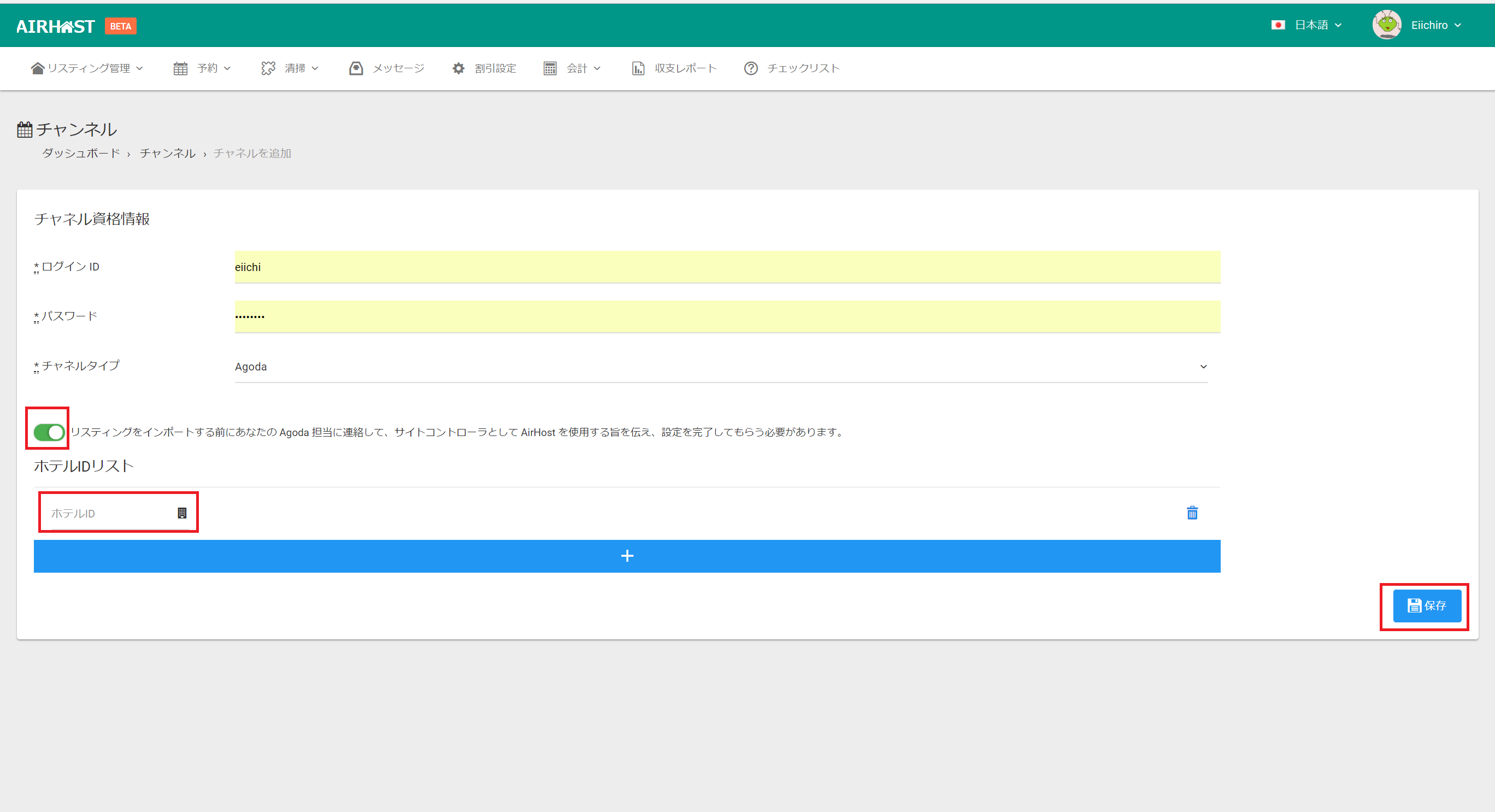The image size is (1495, 812).
Task: Expand the リスティング管理 menu
Action: tap(88, 68)
